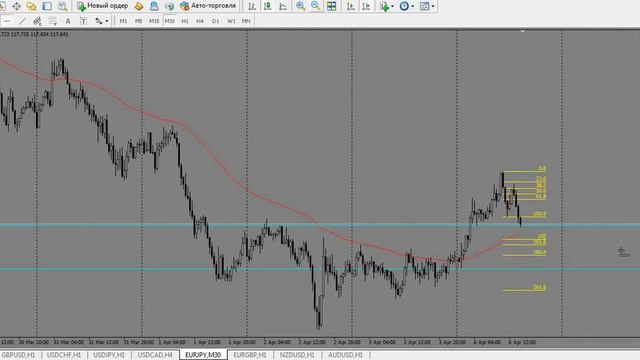Open the MetaEditor yellow book icon

tap(139, 6)
